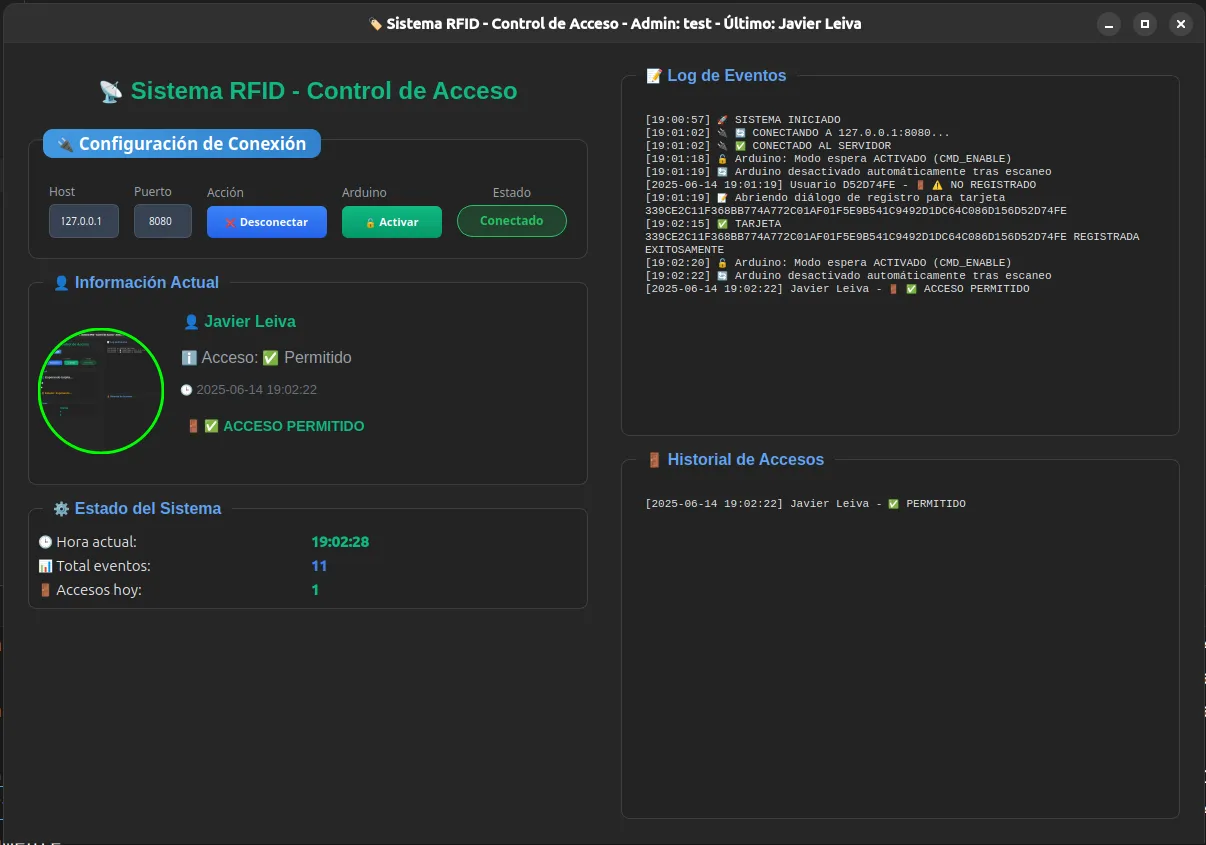
Task: Click the door icon beside Historial de Accesos
Action: point(654,460)
